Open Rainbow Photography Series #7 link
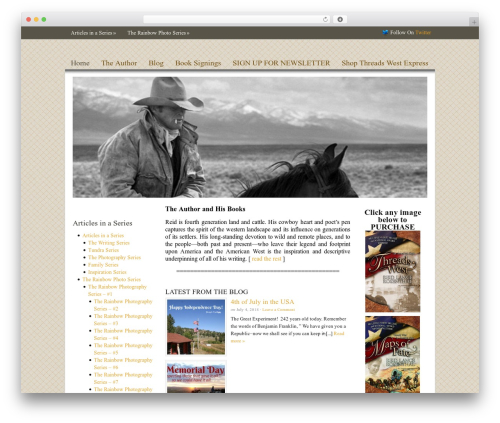 [x=123, y=378]
